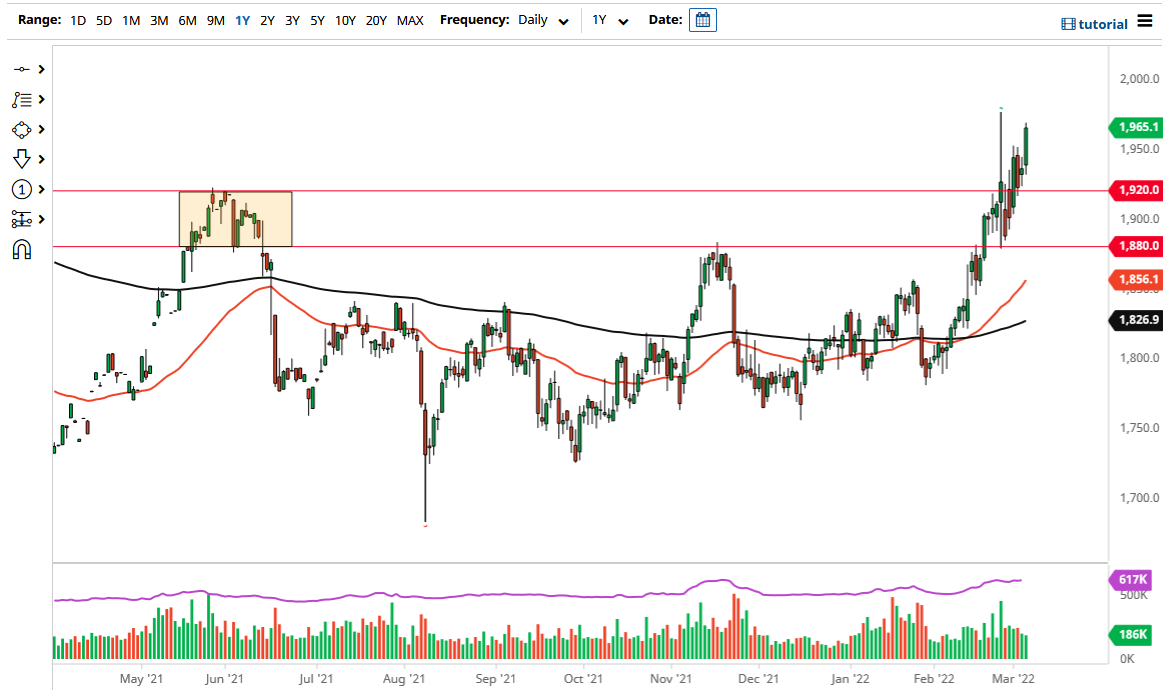Set range to 2Y
Screen dimensions: 1172x697
tap(267, 20)
